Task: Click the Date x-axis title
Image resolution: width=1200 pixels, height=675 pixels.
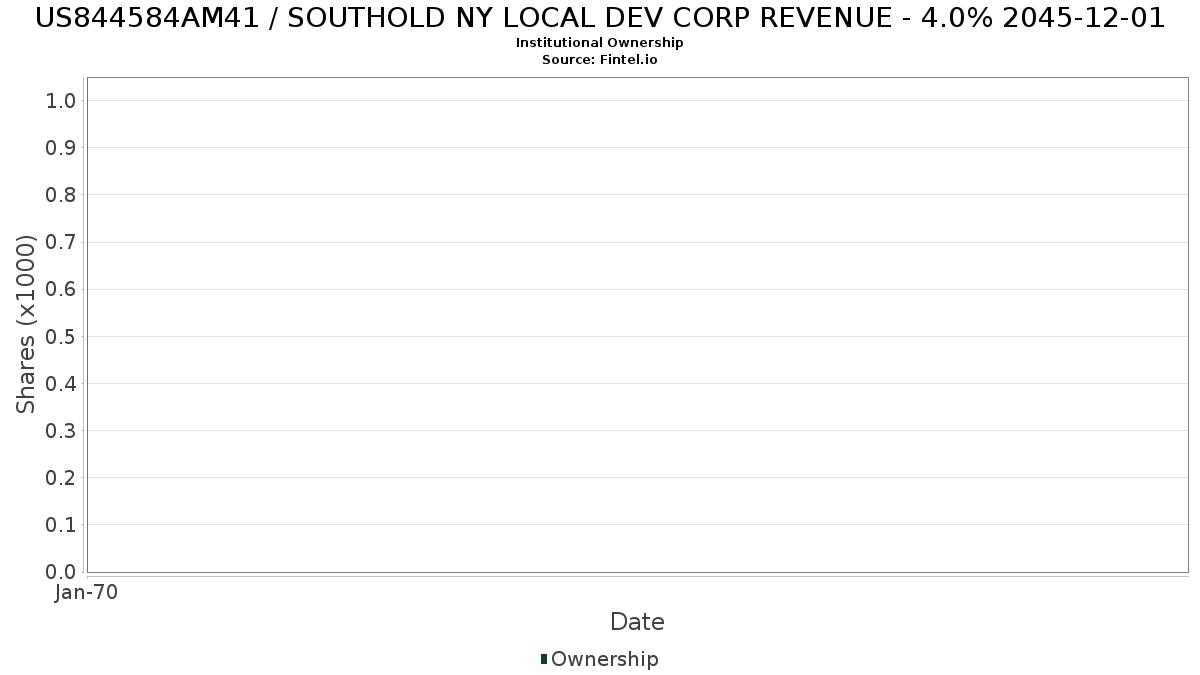Action: (x=637, y=622)
